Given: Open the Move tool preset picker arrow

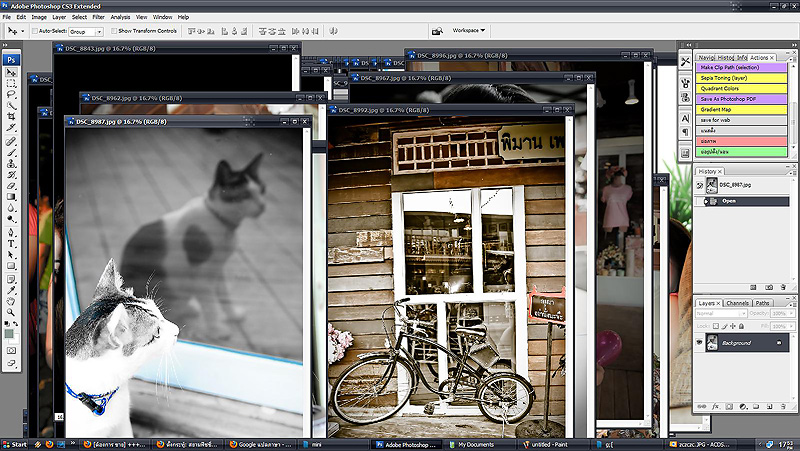Looking at the screenshot, I should 22,31.
